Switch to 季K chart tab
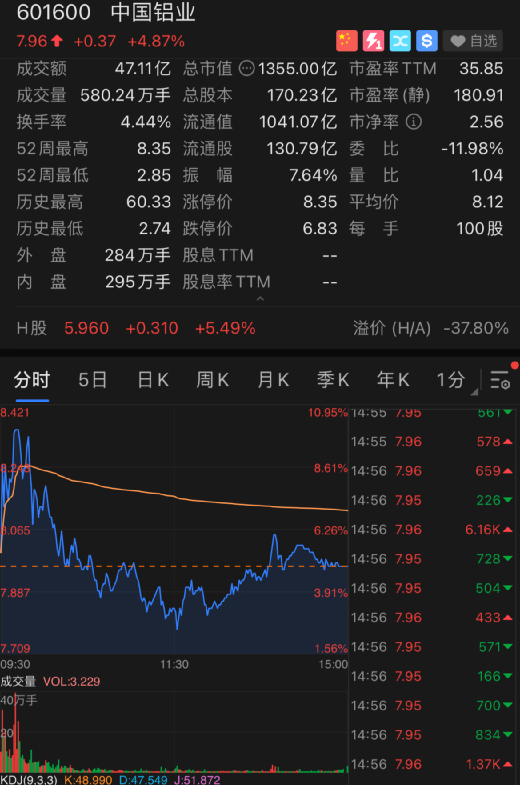Image resolution: width=520 pixels, height=785 pixels. [333, 380]
